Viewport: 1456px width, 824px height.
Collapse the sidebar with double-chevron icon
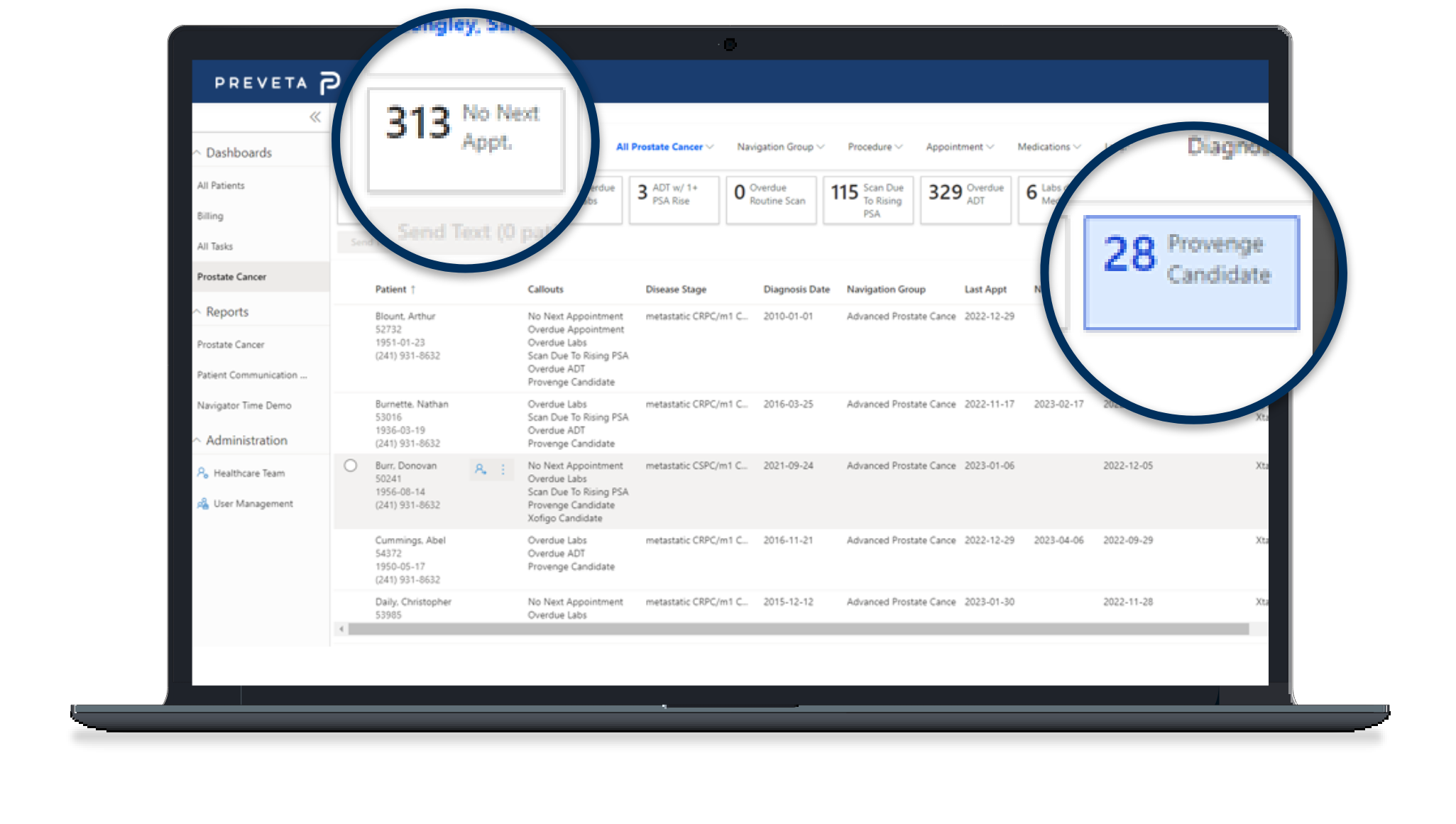pos(314,117)
